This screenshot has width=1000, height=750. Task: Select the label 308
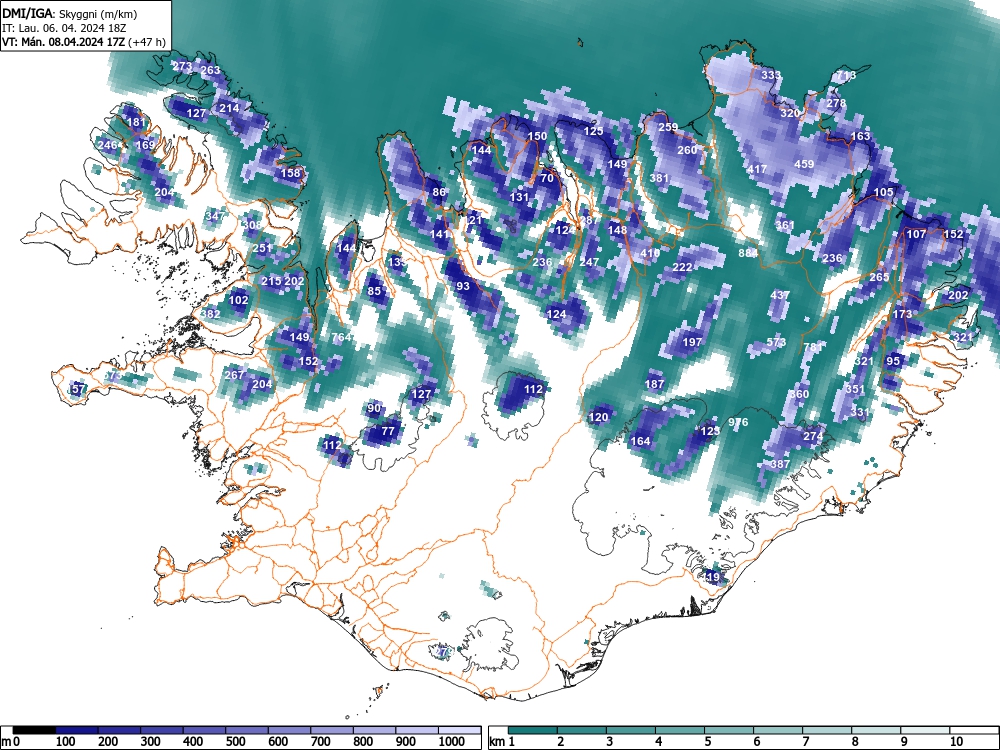253,224
